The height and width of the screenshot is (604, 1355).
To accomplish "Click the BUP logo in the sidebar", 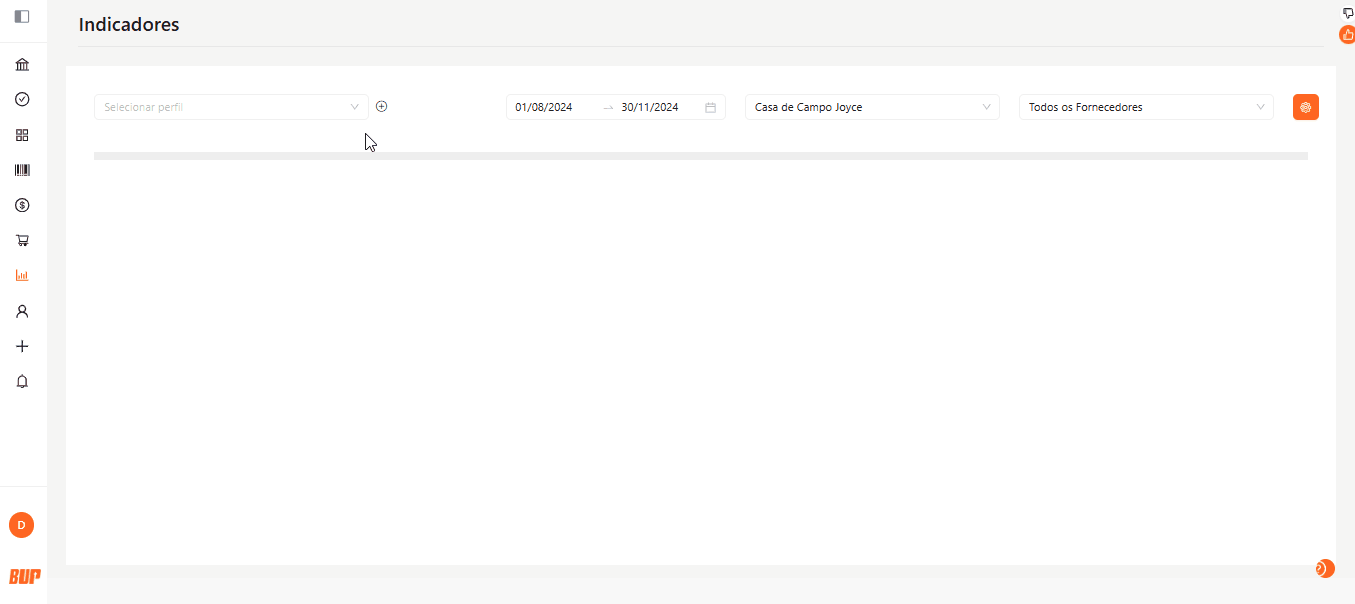I will tap(24, 576).
